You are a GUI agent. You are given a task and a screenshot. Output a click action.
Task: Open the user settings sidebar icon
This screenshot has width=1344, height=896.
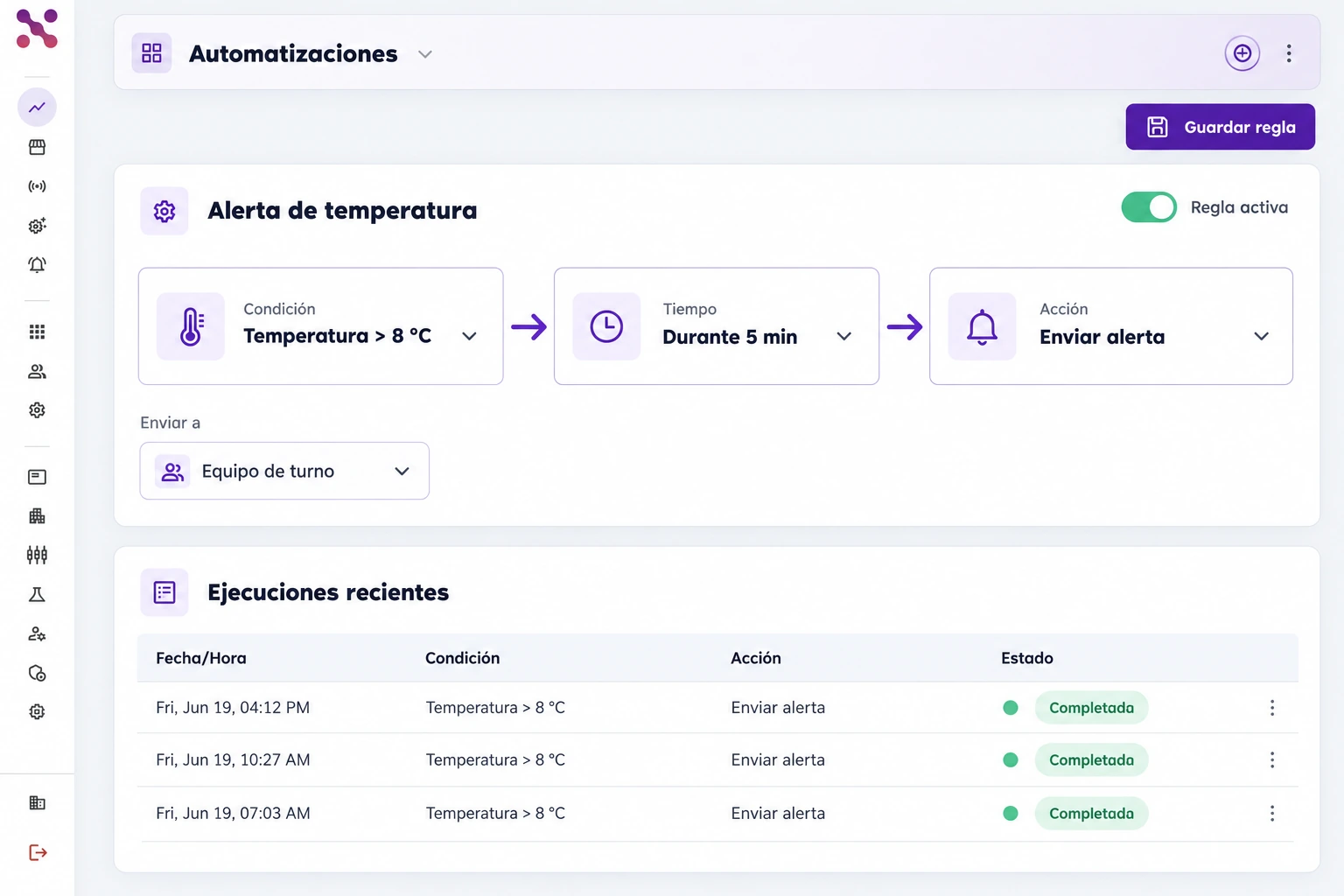(x=37, y=634)
